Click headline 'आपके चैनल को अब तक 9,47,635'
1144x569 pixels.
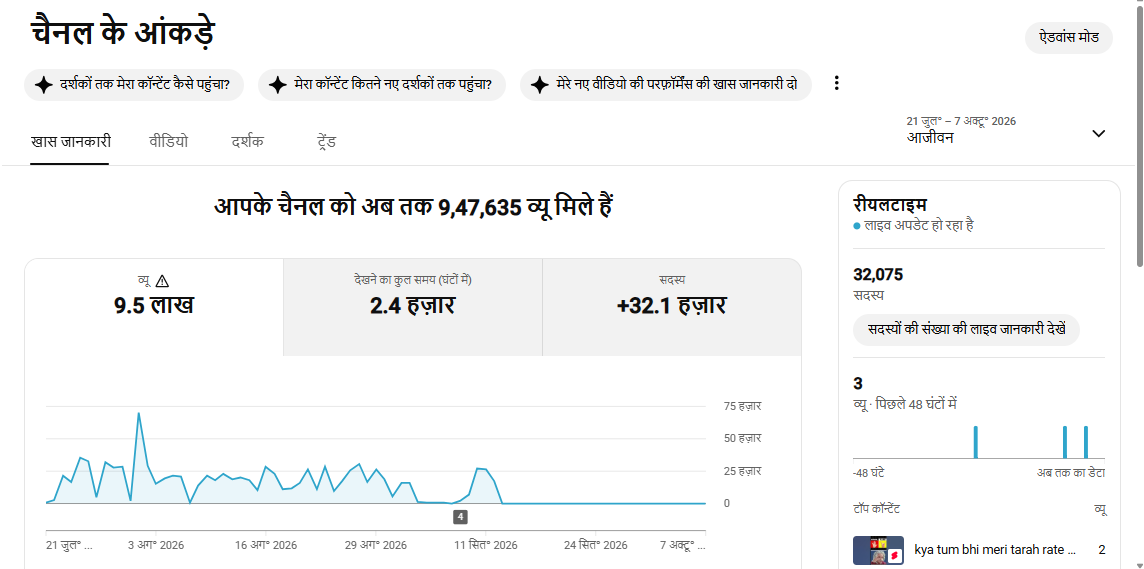pyautogui.click(x=413, y=206)
